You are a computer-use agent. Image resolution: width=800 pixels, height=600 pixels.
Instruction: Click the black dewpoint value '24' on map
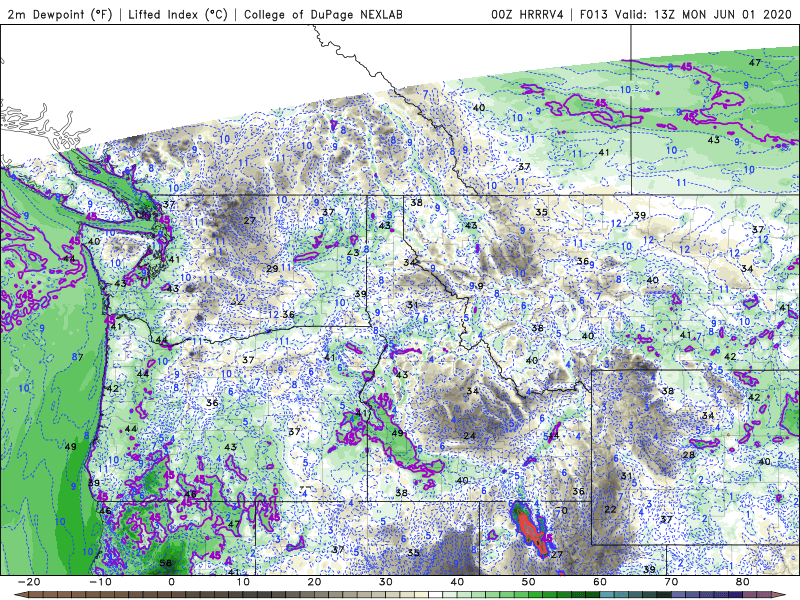(x=469, y=435)
